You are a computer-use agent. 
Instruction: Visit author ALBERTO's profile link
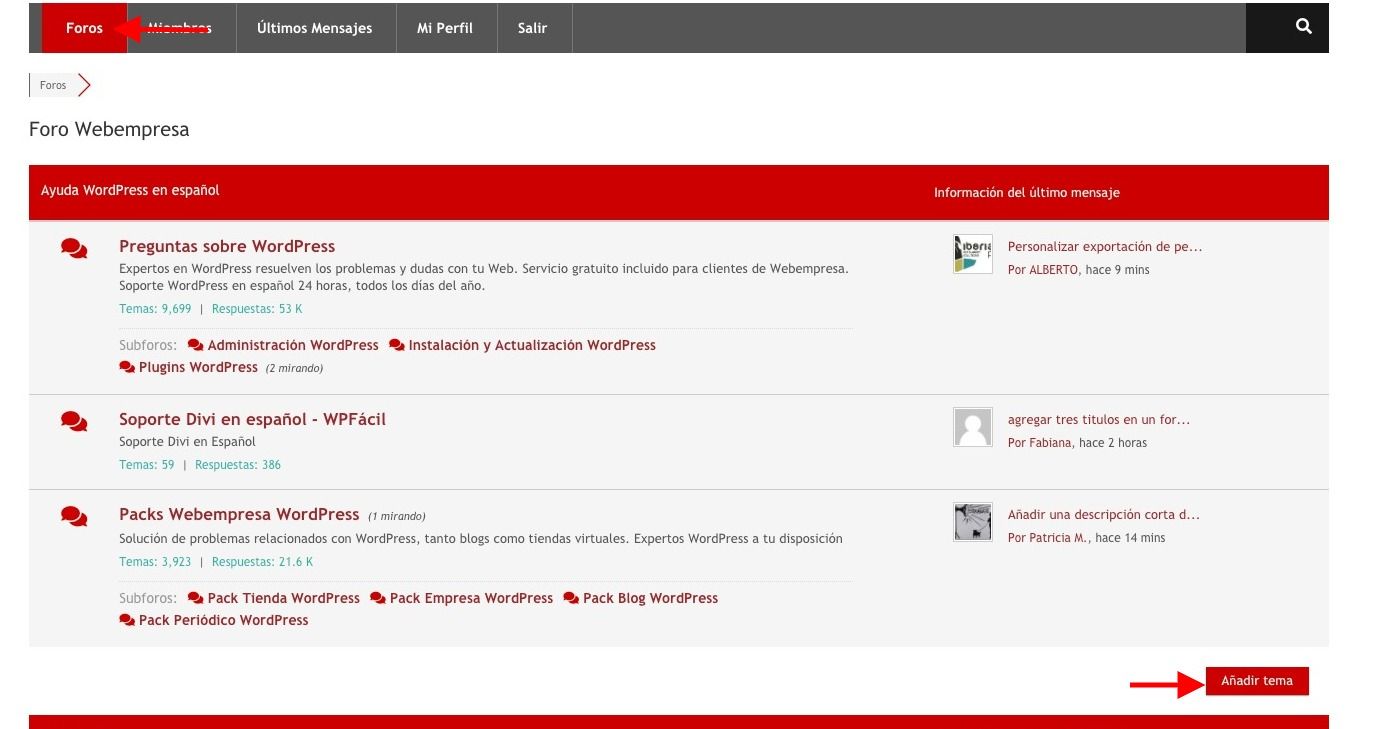[x=1054, y=270]
